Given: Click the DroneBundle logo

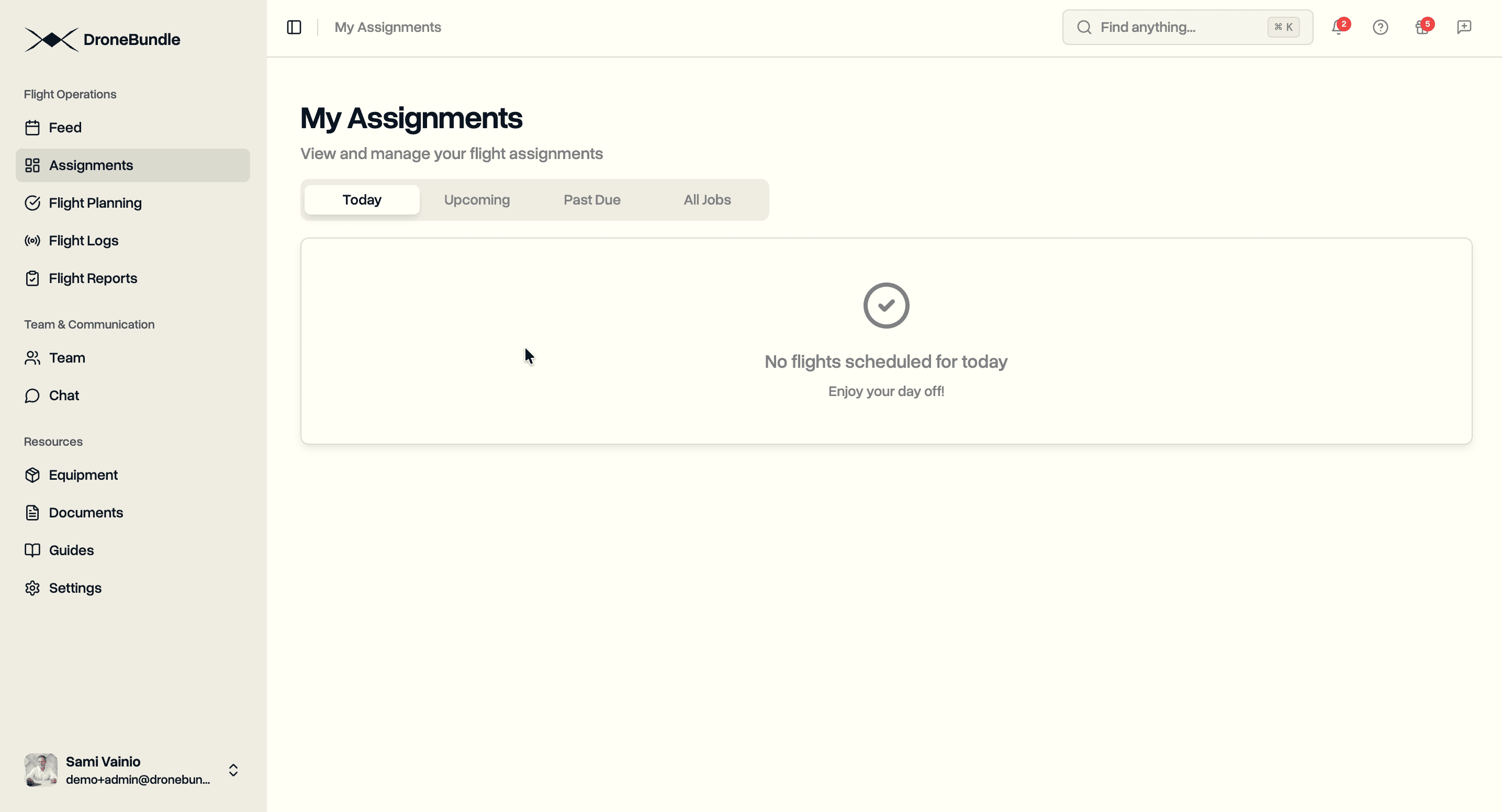Looking at the screenshot, I should [103, 39].
